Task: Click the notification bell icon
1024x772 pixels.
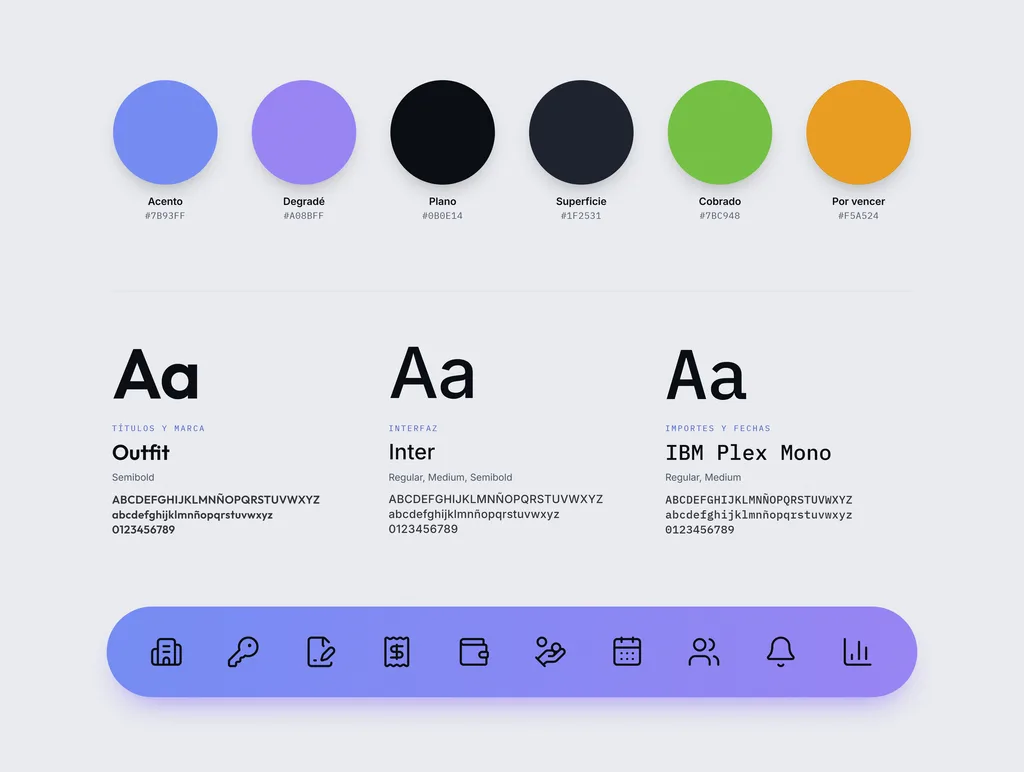Action: point(780,652)
